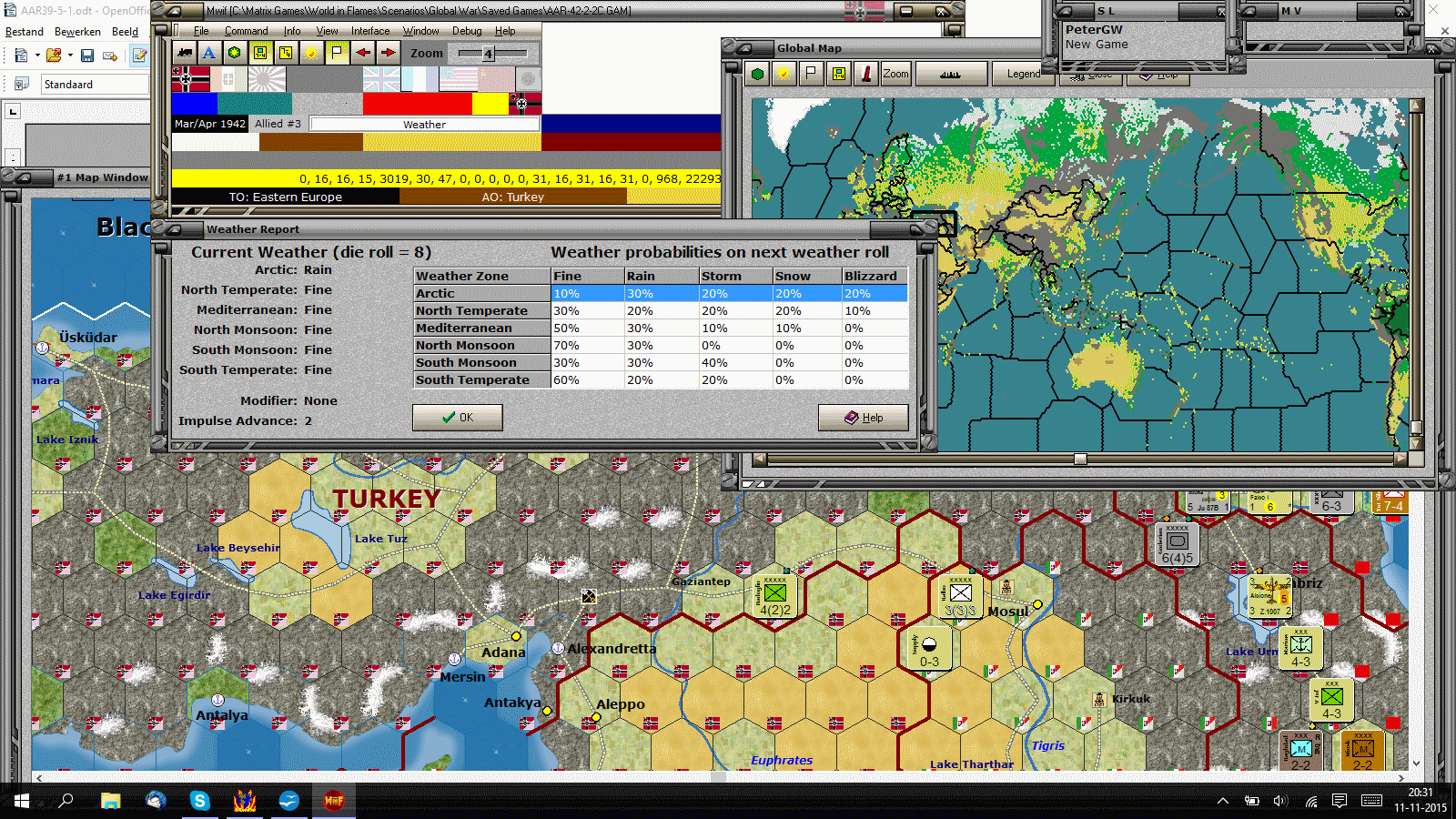Click the email document icon in OpenOffice
The width and height of the screenshot is (1456, 819).
pyautogui.click(x=110, y=56)
